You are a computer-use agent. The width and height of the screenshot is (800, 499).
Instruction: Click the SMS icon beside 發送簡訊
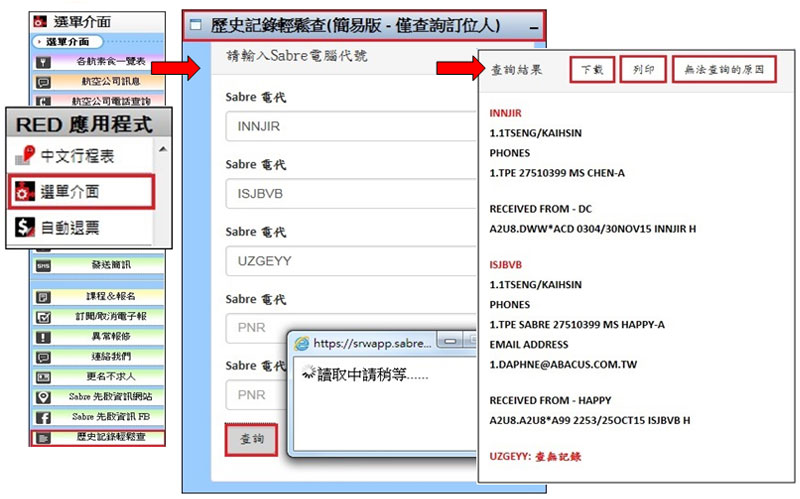pos(43,266)
